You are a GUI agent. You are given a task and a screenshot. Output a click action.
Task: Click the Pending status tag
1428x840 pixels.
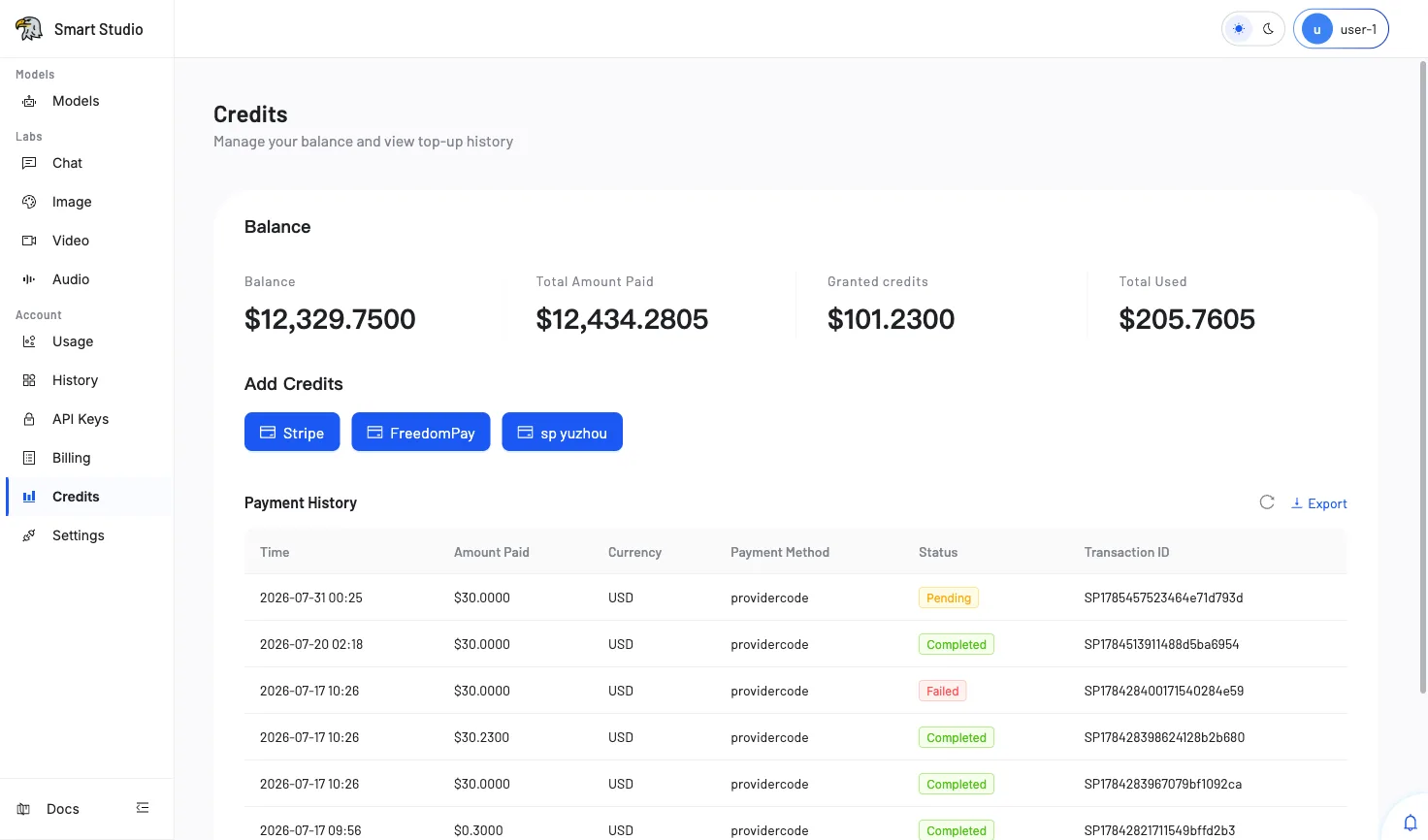[x=949, y=598]
